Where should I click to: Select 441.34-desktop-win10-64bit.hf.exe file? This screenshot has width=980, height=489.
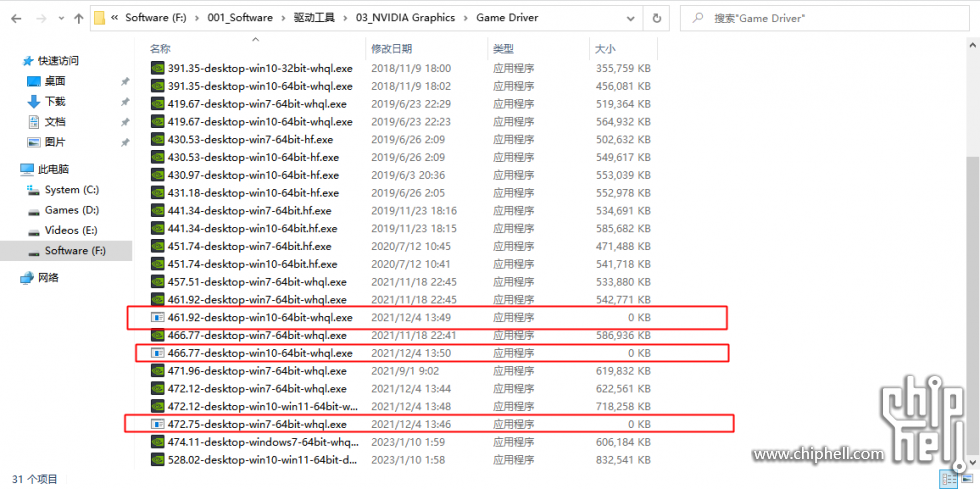tap(252, 229)
